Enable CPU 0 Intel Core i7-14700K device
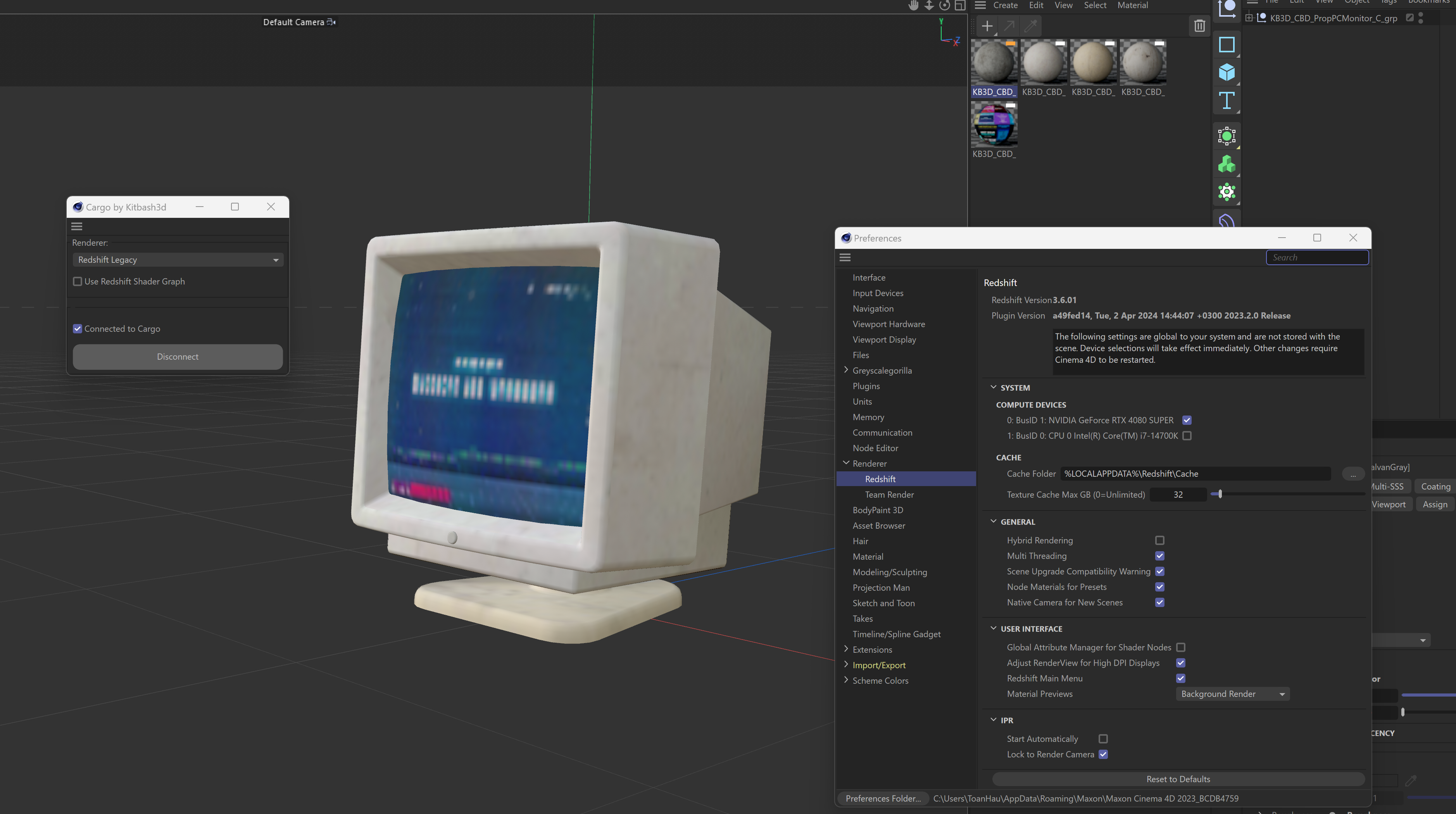The image size is (1456, 814). (1187, 436)
